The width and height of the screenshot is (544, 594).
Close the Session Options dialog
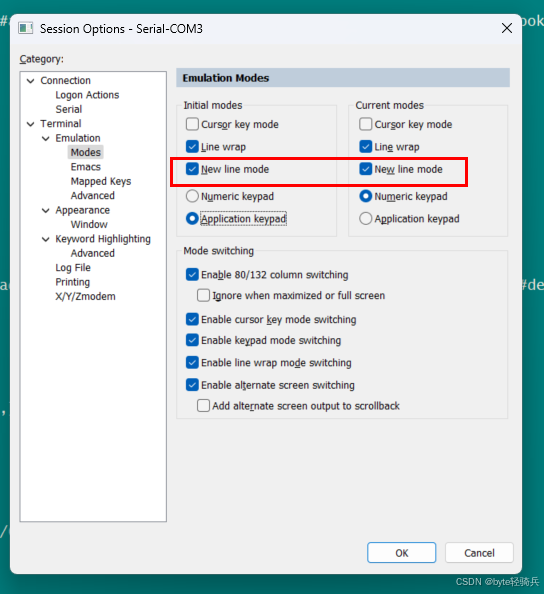(506, 28)
